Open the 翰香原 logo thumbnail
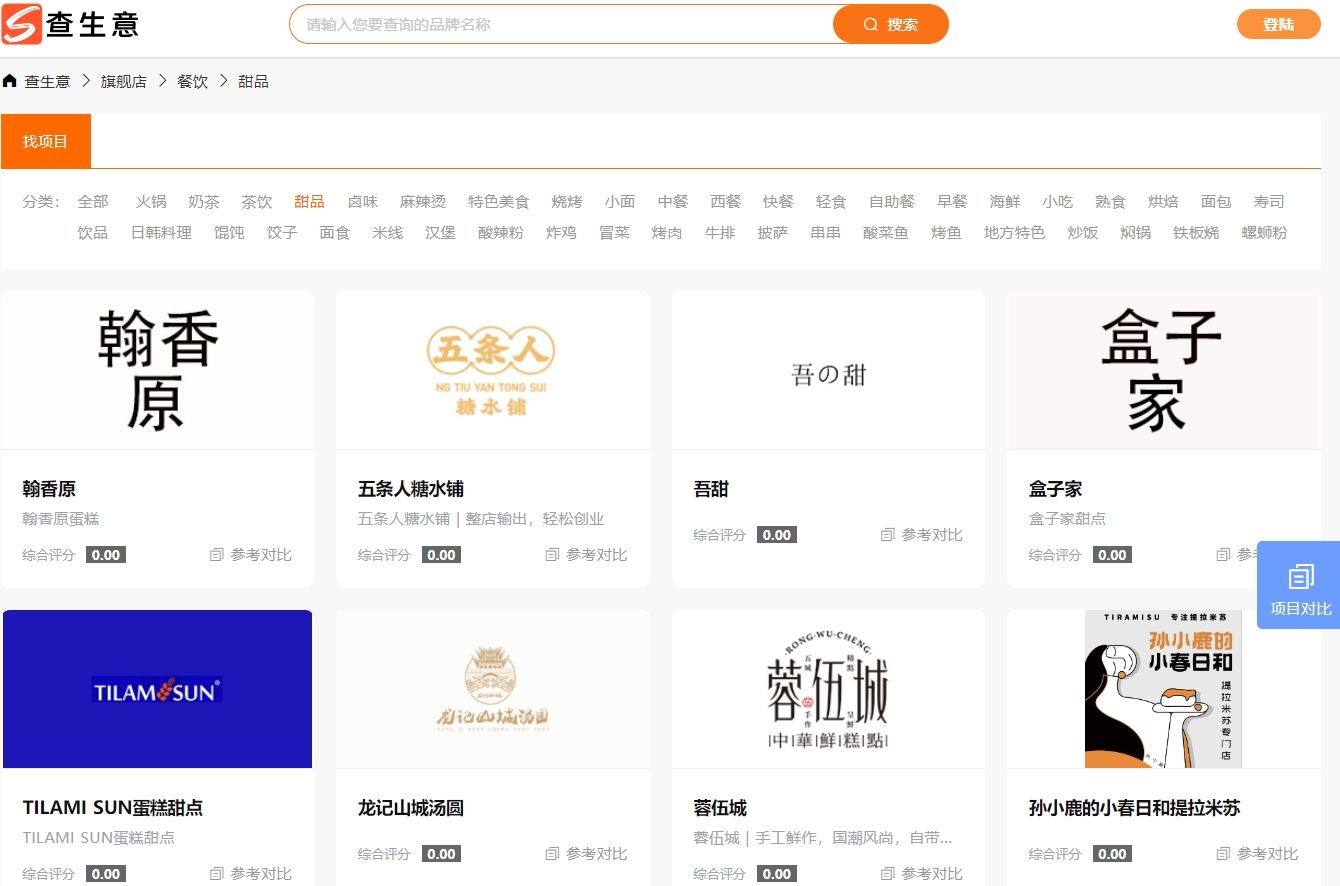This screenshot has height=886, width=1340. click(x=157, y=371)
